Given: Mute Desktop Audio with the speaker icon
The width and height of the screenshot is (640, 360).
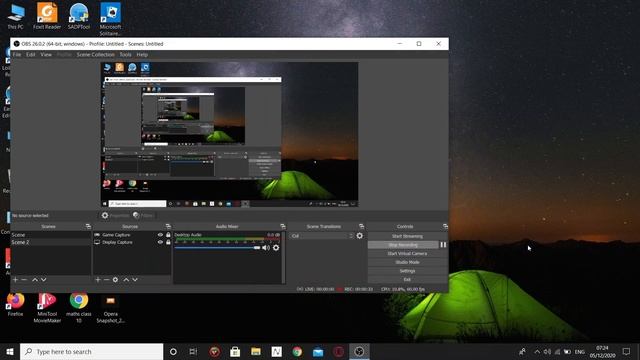Looking at the screenshot, I should pyautogui.click(x=266, y=247).
